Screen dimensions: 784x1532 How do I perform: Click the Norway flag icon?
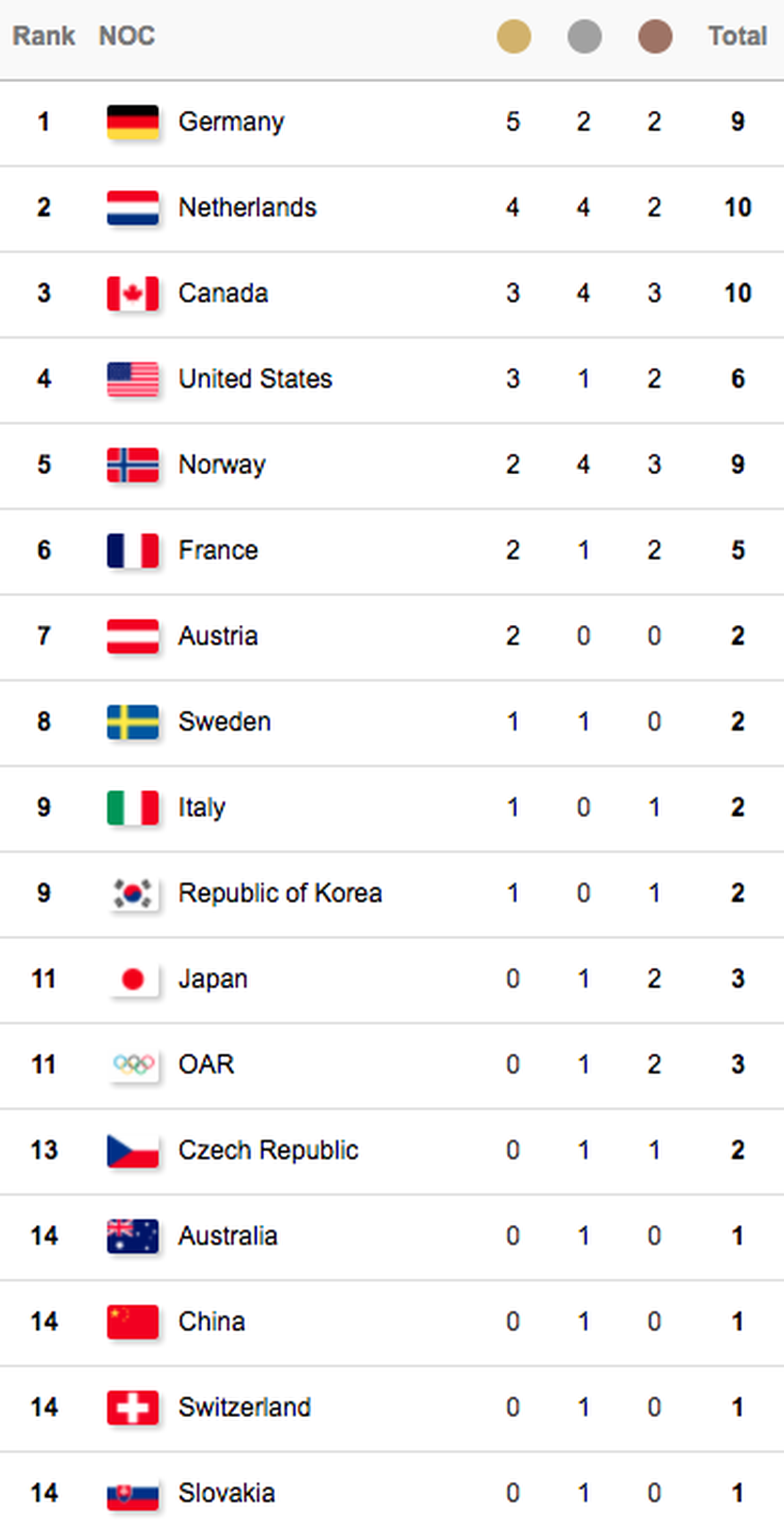[133, 465]
